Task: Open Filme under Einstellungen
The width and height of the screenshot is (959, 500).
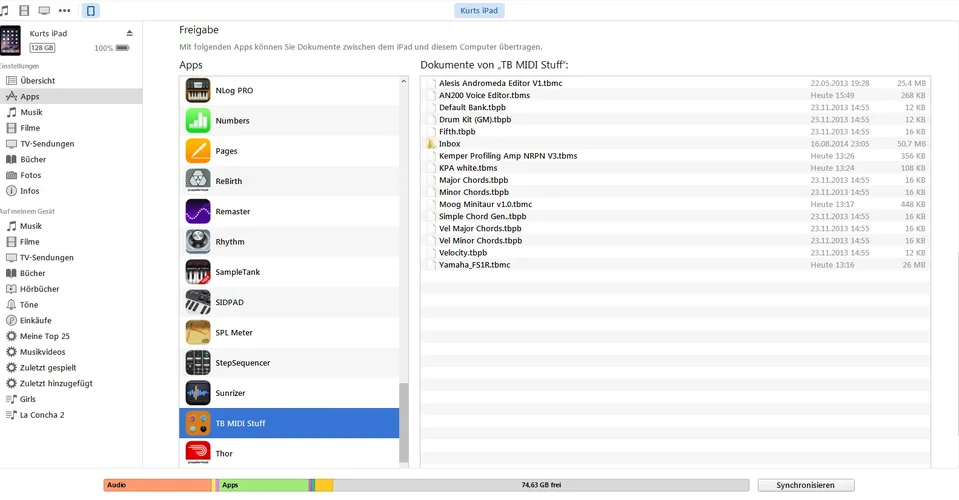Action: click(x=71, y=128)
